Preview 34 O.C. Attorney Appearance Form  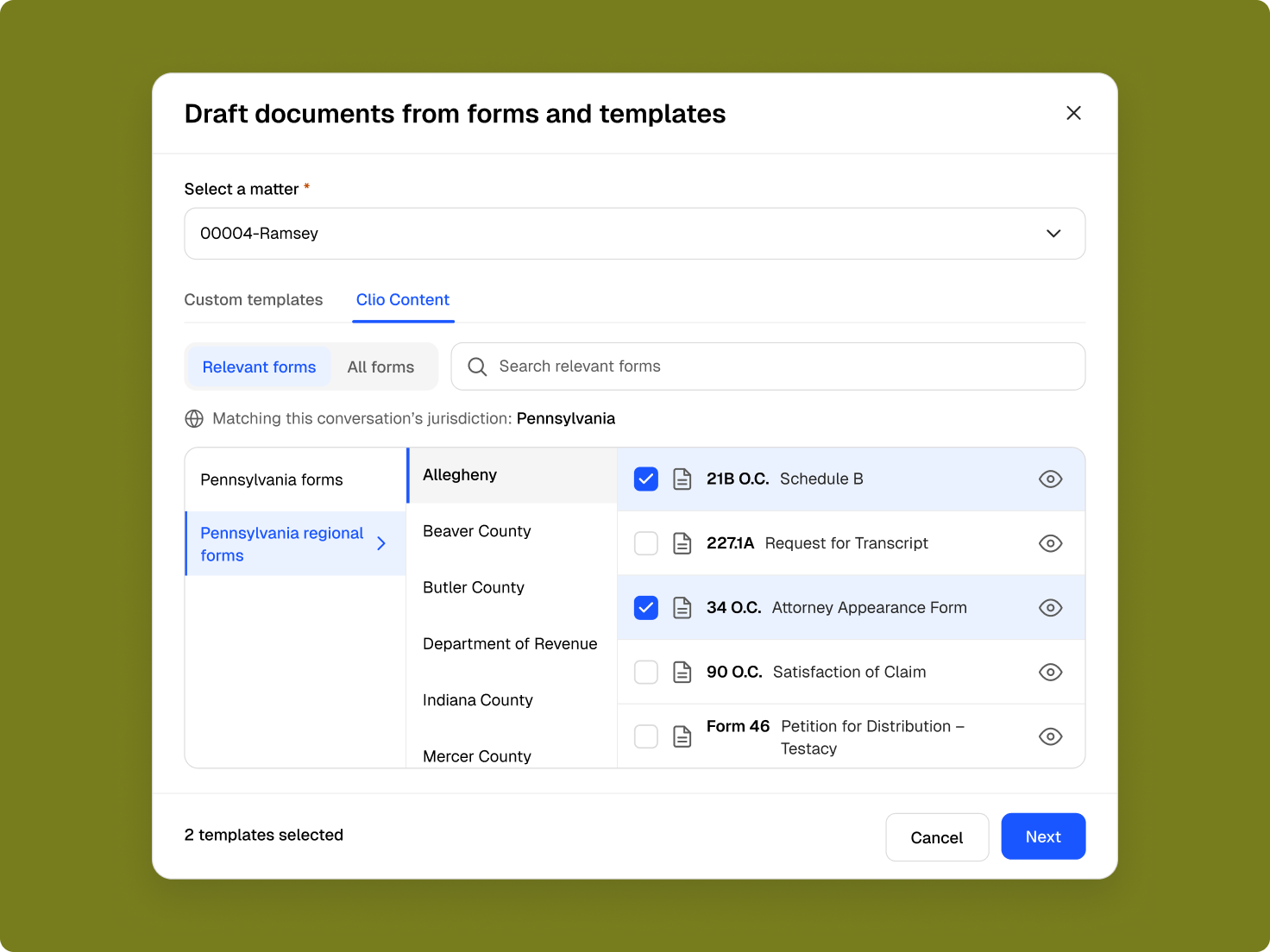tap(1050, 608)
